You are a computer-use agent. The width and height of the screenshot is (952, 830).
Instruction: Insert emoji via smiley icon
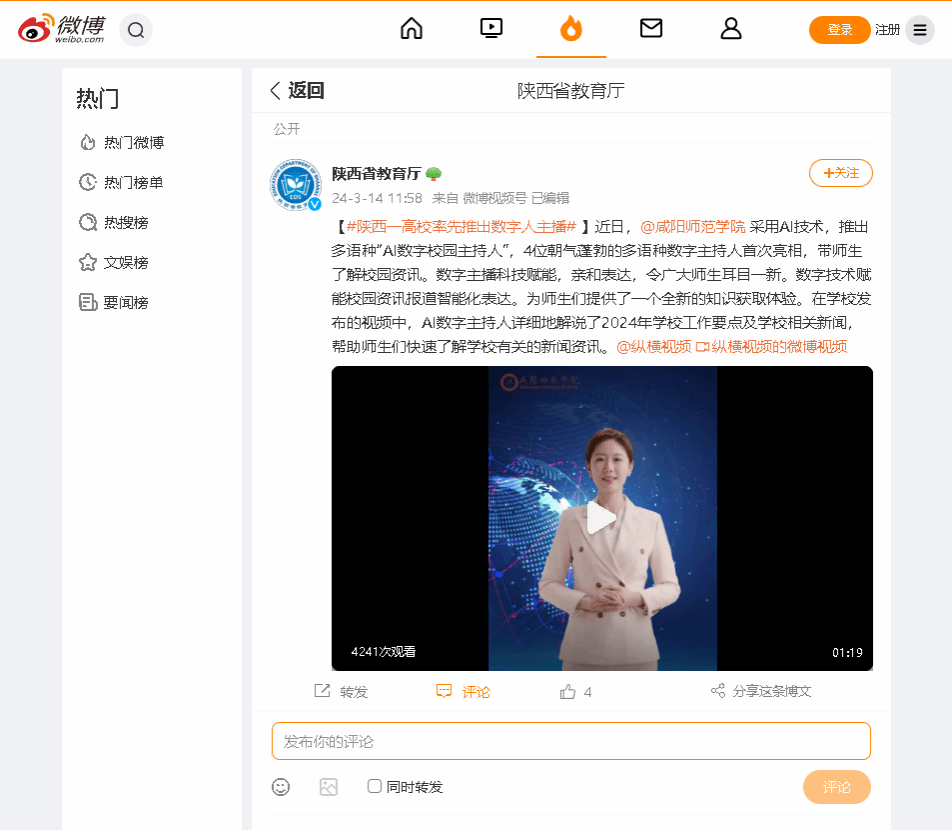tap(281, 787)
